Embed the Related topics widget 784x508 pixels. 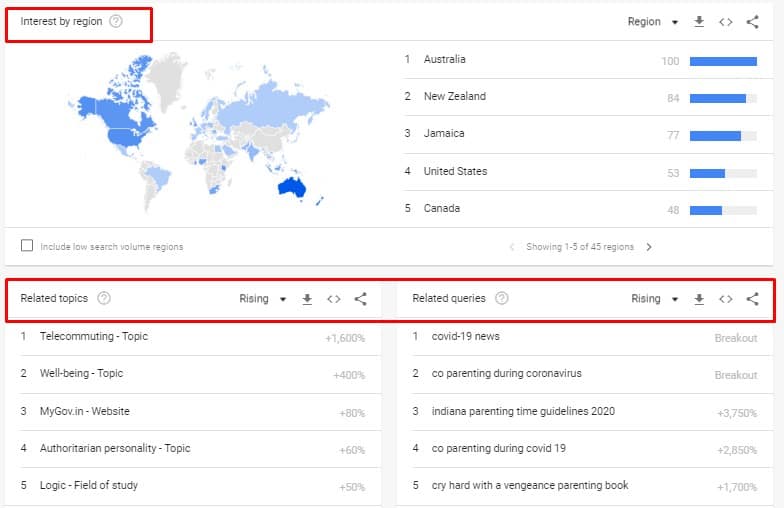click(334, 298)
